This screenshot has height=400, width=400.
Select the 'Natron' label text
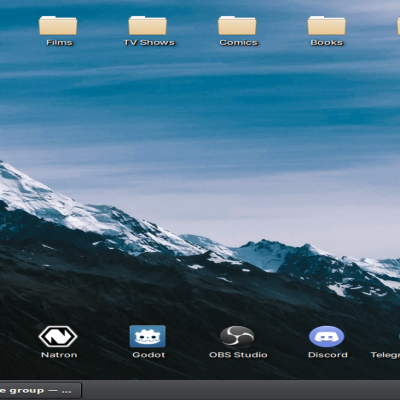59,355
